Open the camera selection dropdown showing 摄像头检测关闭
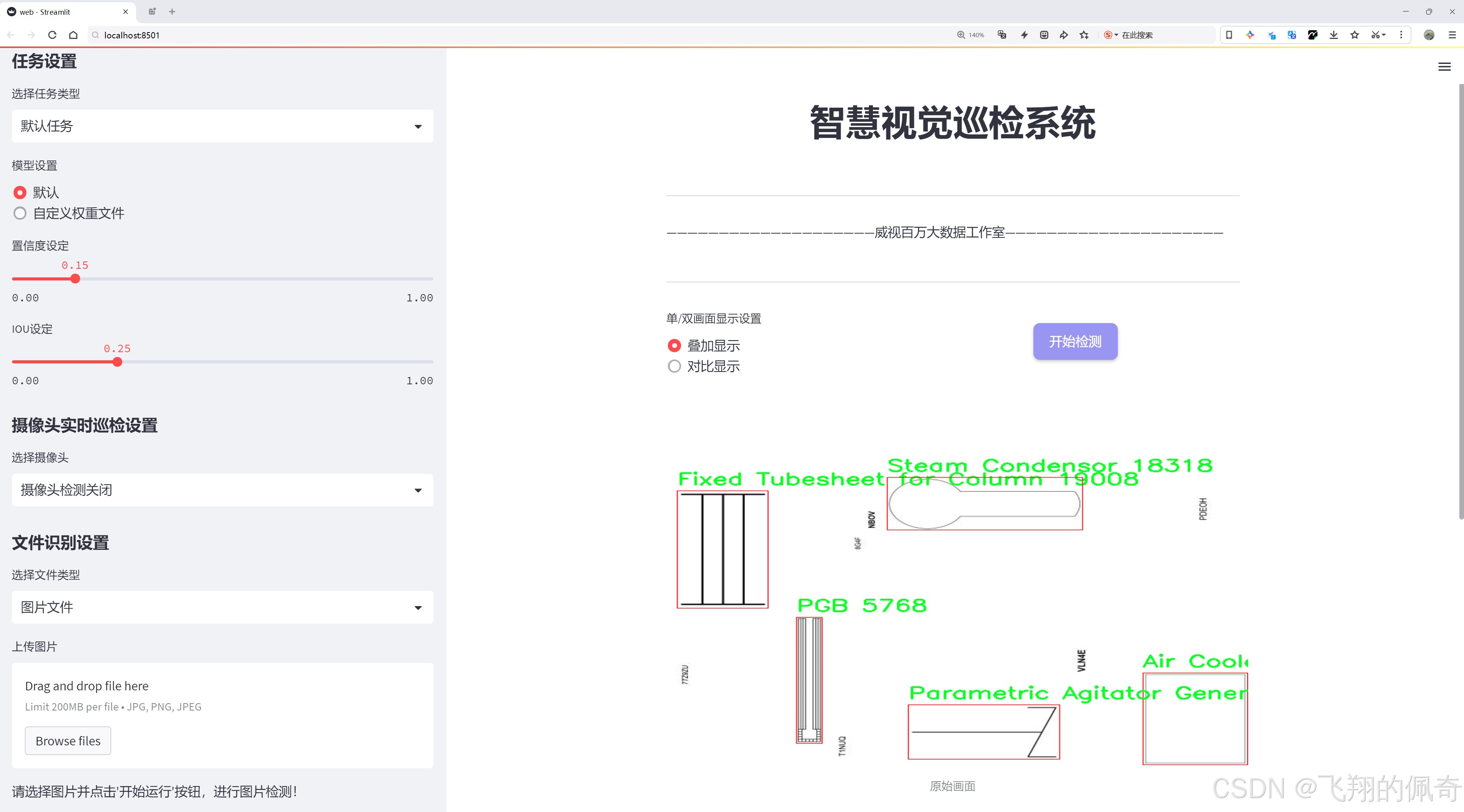The image size is (1464, 812). point(222,489)
